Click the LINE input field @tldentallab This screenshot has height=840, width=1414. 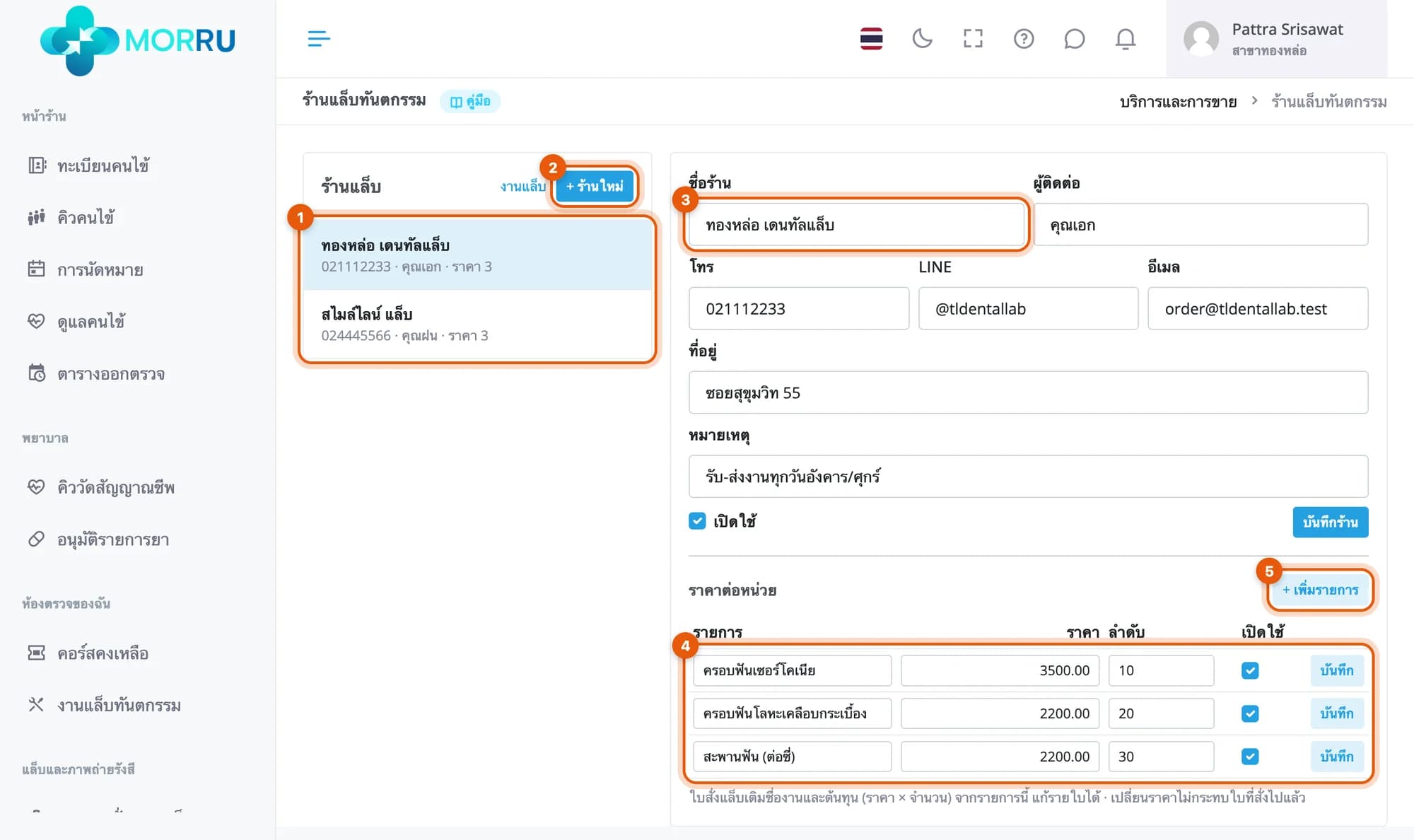1028,308
